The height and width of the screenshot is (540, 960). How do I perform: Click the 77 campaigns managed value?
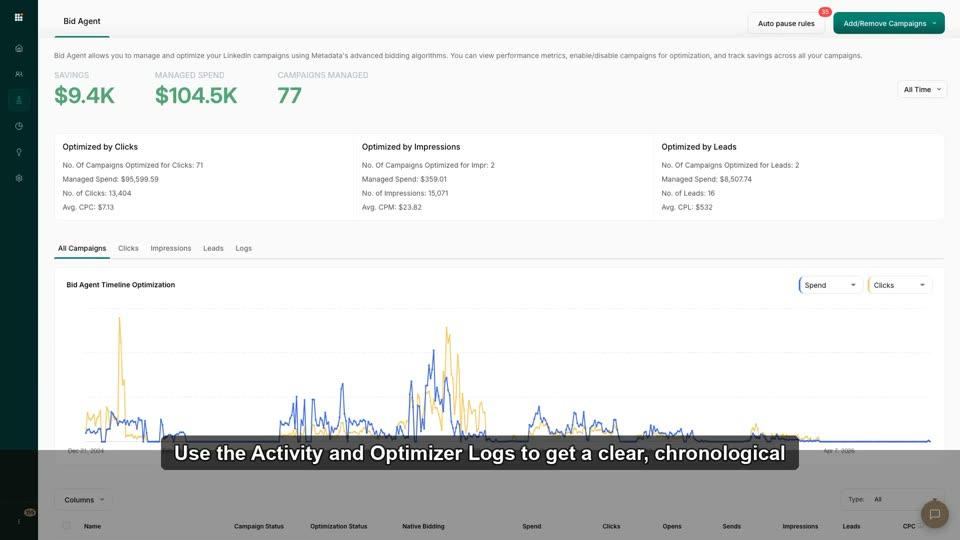pos(290,96)
